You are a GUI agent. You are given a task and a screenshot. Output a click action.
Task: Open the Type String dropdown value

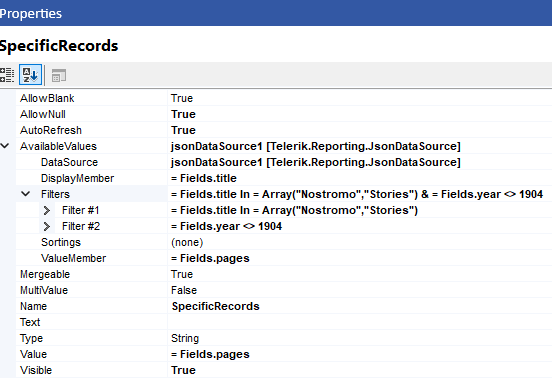click(x=359, y=338)
